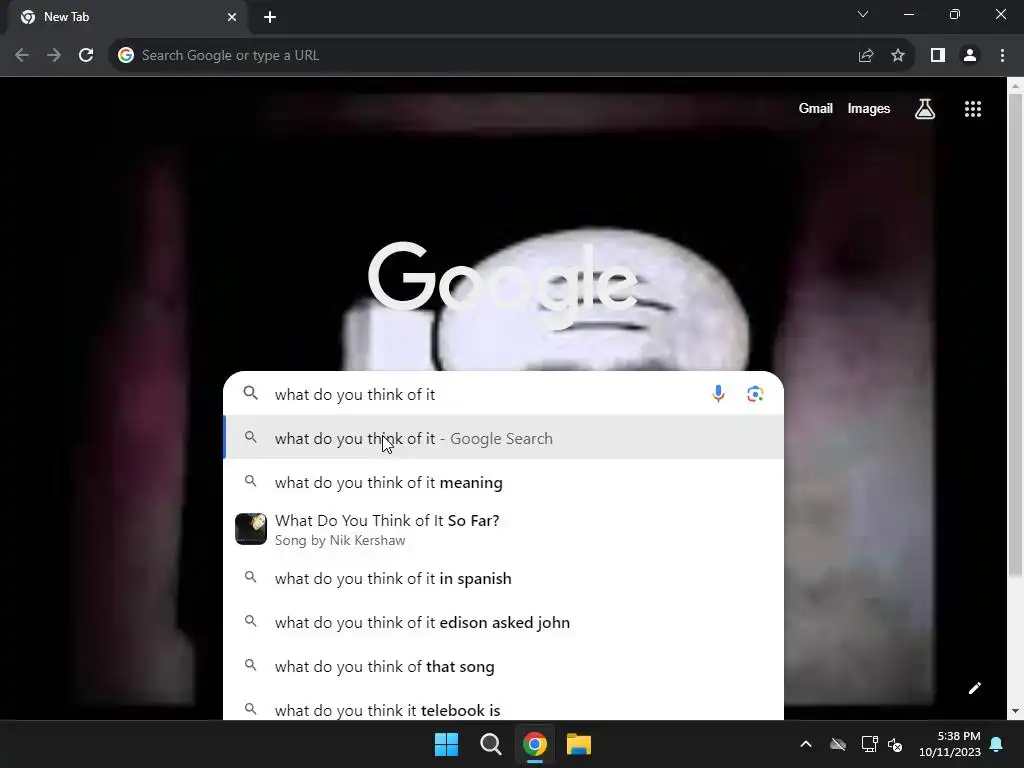Open the Chrome side panel

[938, 56]
